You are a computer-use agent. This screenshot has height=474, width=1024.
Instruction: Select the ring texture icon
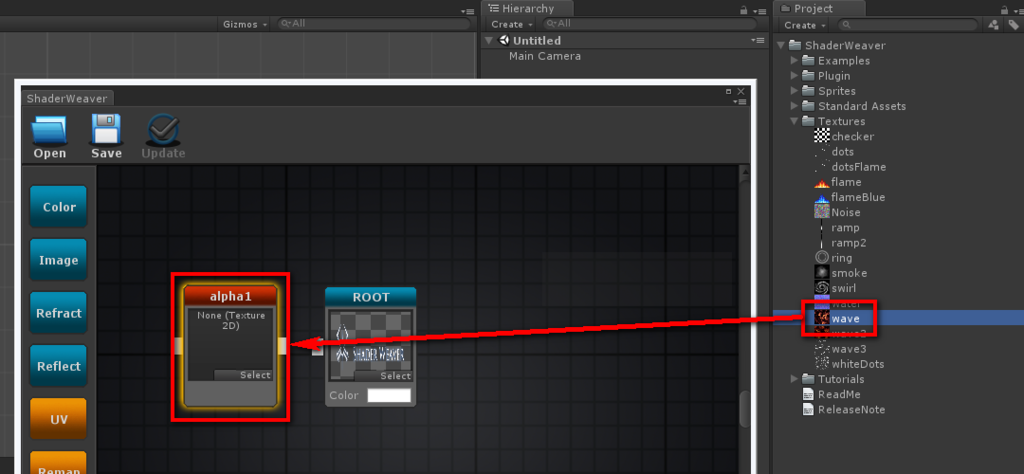[822, 258]
